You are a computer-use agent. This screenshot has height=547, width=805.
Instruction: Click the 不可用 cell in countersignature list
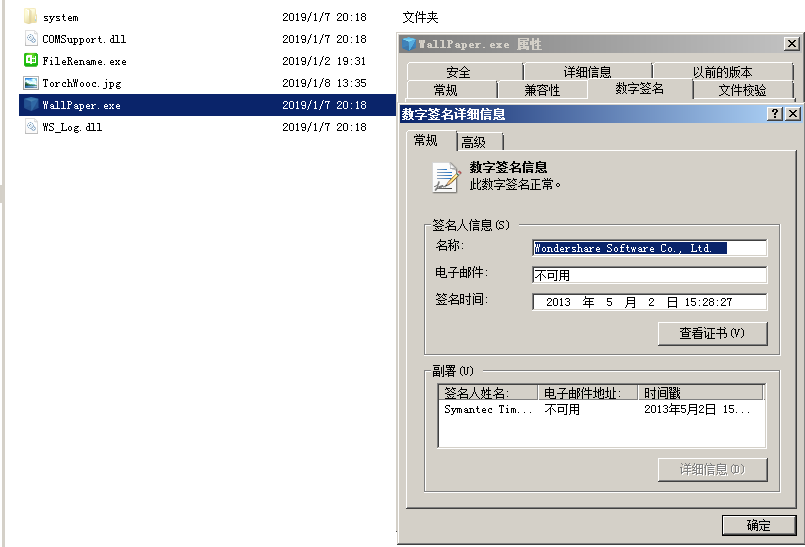pos(562,409)
